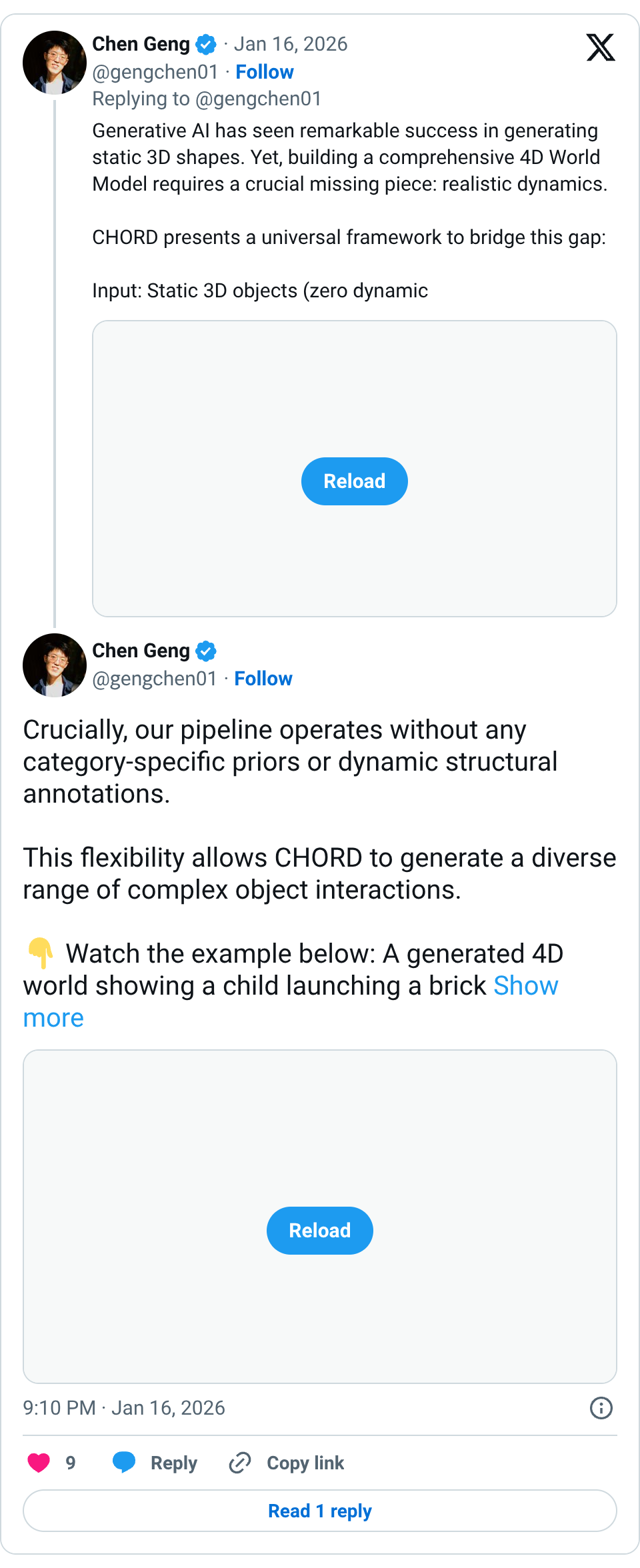
Task: Click the X logo in the top corner
Action: [x=601, y=47]
